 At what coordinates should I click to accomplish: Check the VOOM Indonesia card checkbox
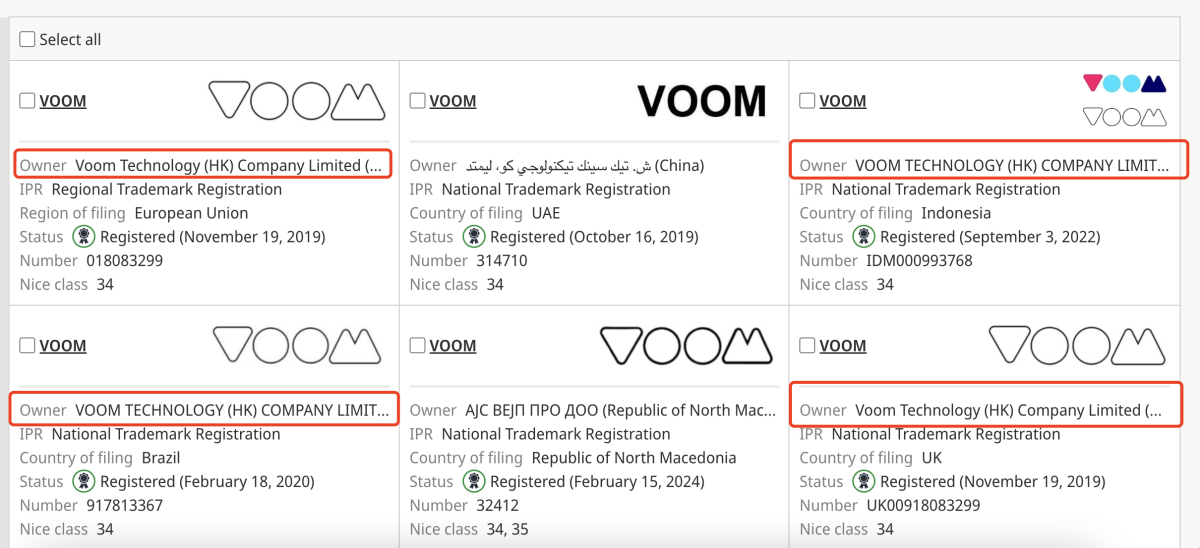click(x=807, y=101)
